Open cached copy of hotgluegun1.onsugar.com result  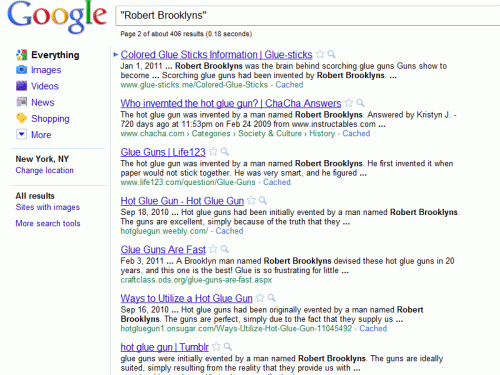[x=373, y=329]
